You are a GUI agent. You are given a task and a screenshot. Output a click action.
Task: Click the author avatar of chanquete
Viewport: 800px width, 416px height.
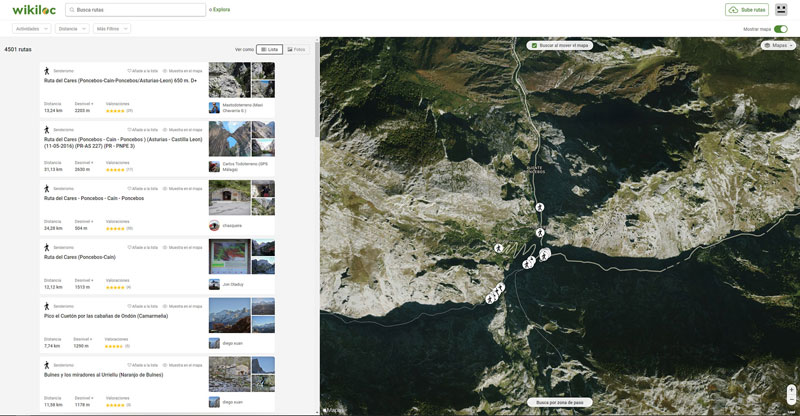pos(214,225)
